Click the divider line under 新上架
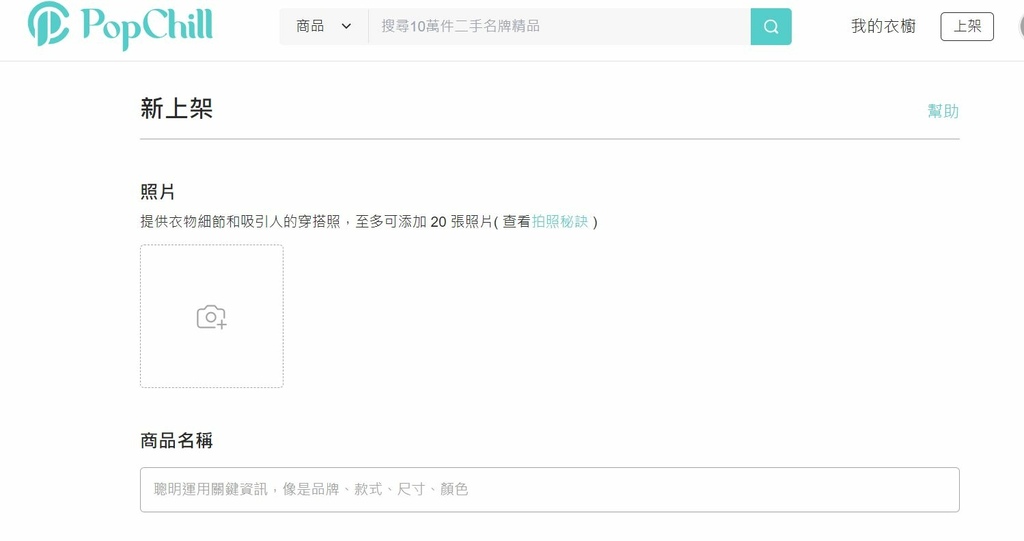This screenshot has height=541, width=1024. coord(549,139)
